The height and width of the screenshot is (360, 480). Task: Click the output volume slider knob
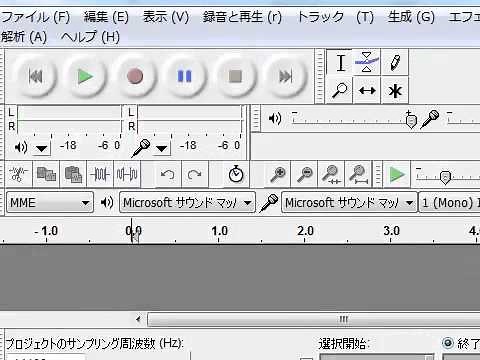(411, 120)
